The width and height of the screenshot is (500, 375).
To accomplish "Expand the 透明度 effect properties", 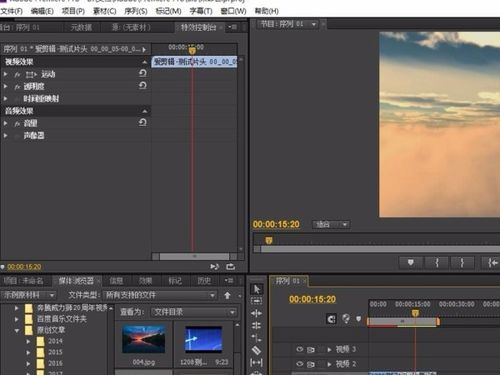I will pyautogui.click(x=5, y=86).
